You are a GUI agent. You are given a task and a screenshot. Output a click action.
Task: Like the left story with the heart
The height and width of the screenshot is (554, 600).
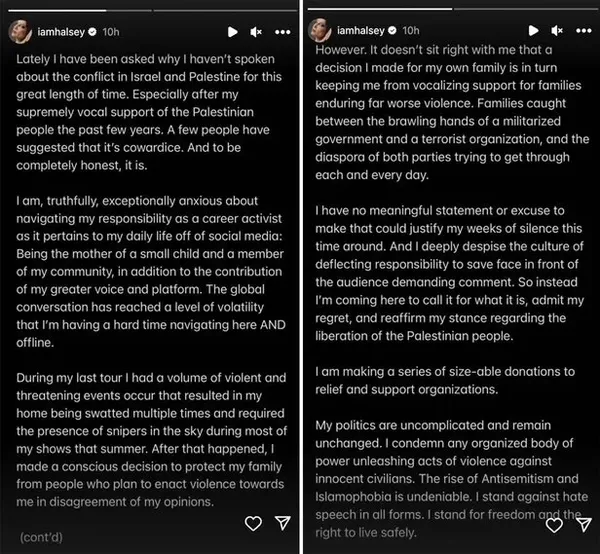254,522
